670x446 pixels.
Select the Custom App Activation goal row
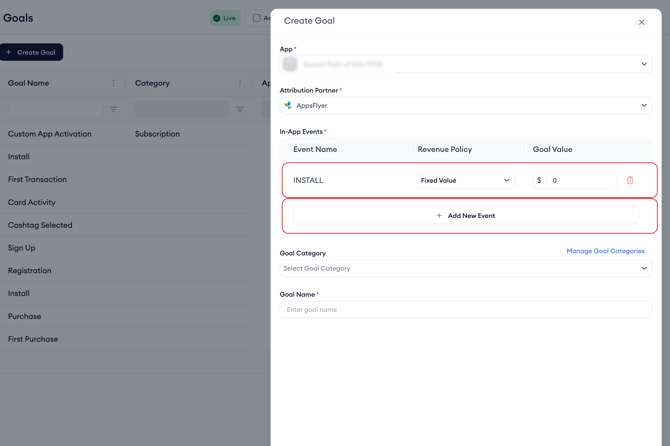click(50, 134)
